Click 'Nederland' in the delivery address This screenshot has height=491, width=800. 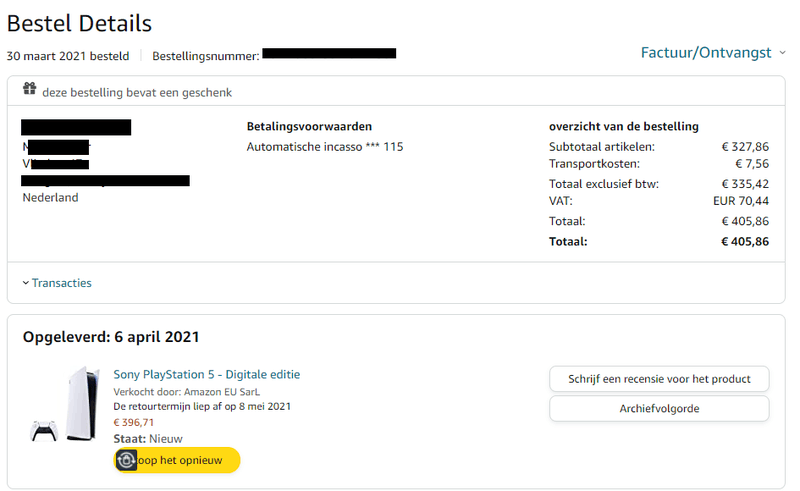click(x=50, y=198)
